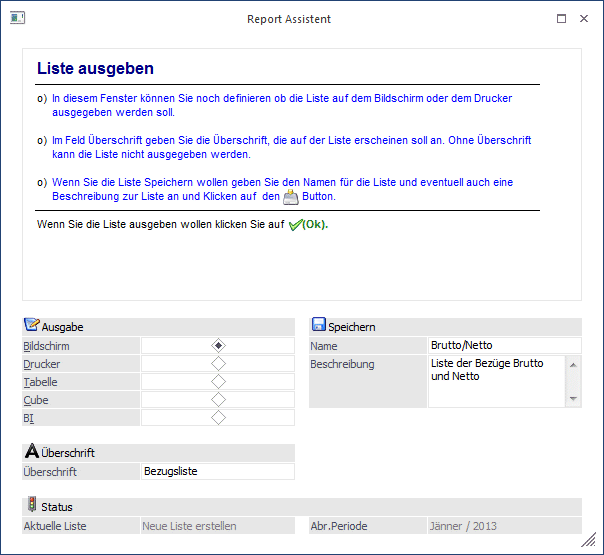Click the Ausgabe section pencil icon
The image size is (604, 555).
pyautogui.click(x=31, y=325)
